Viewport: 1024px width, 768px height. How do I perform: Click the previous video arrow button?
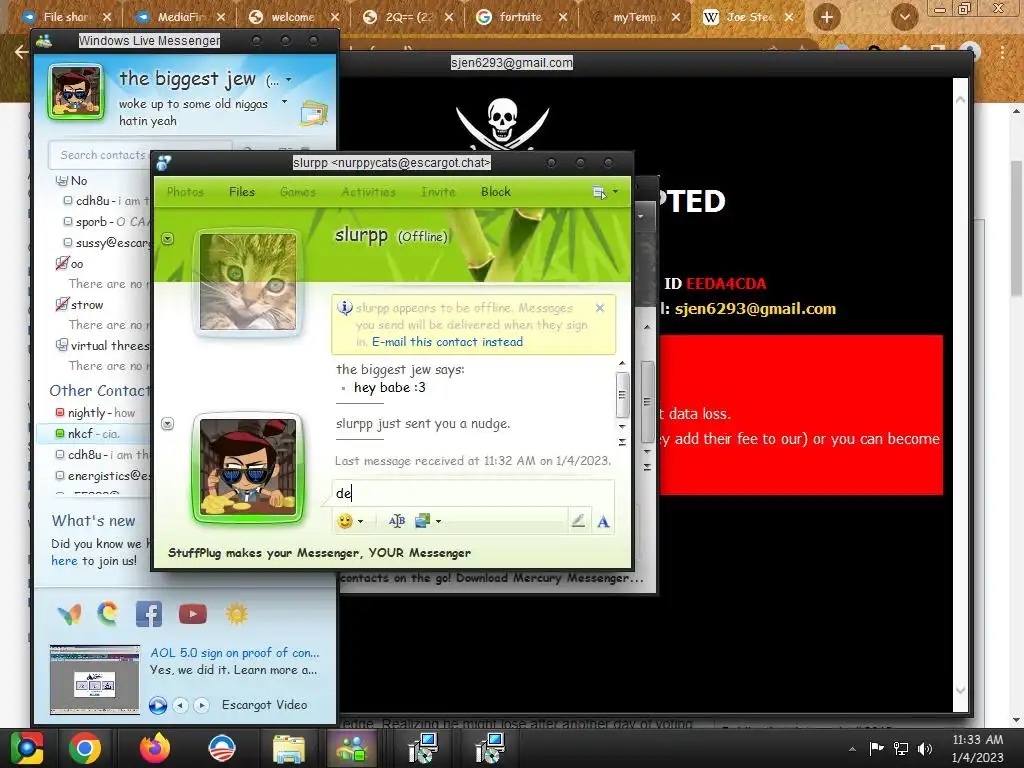[181, 705]
